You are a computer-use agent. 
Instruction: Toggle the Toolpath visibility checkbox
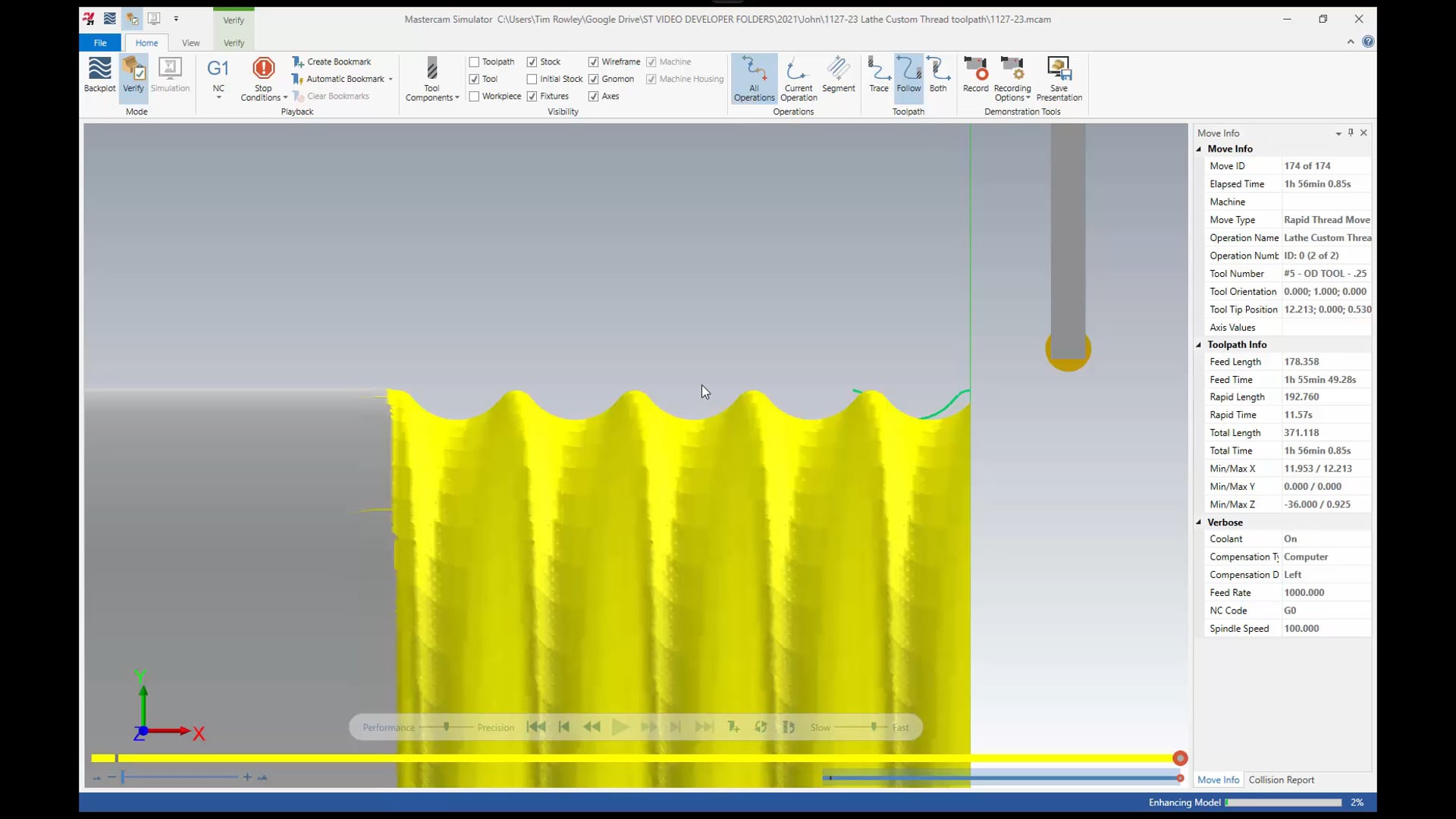click(474, 61)
